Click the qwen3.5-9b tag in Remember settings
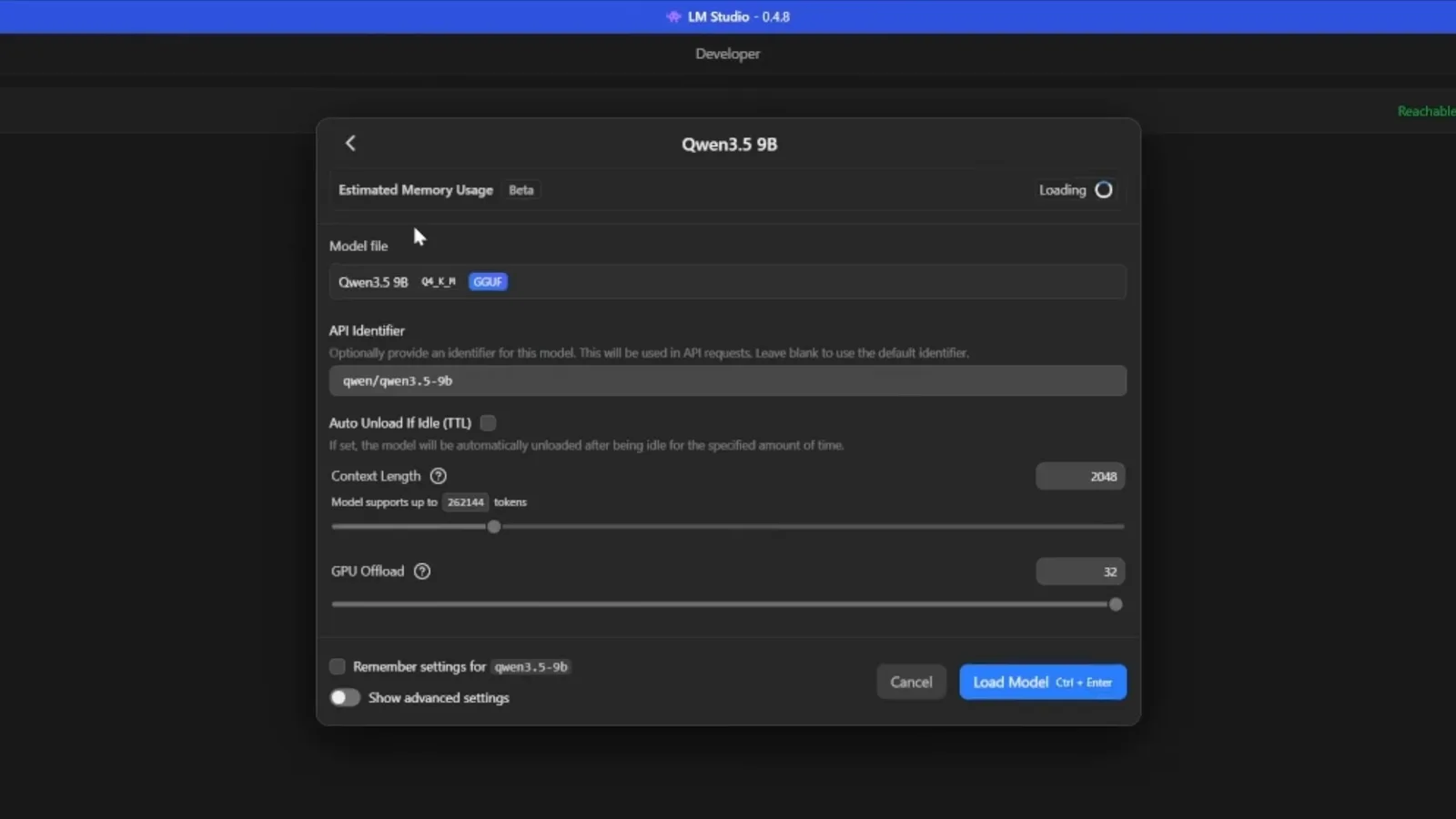 click(x=531, y=667)
